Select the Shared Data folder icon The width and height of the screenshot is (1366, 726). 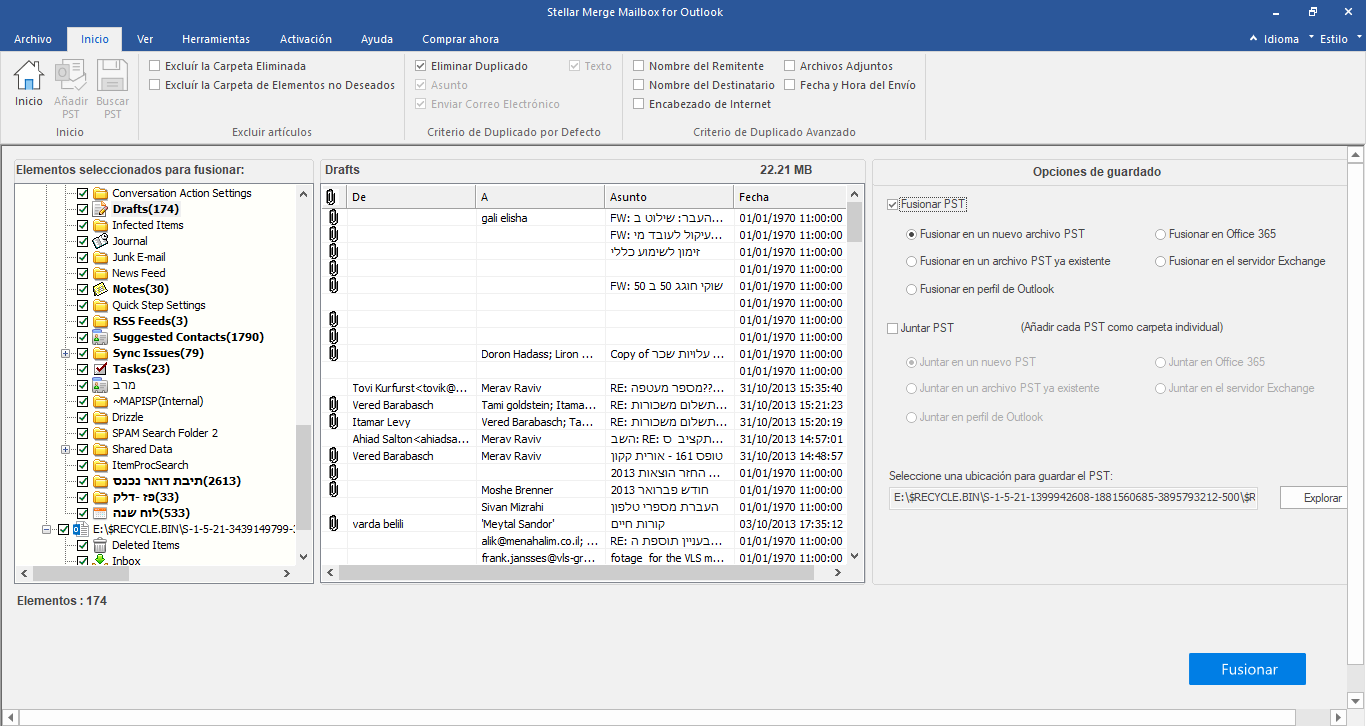tap(100, 449)
